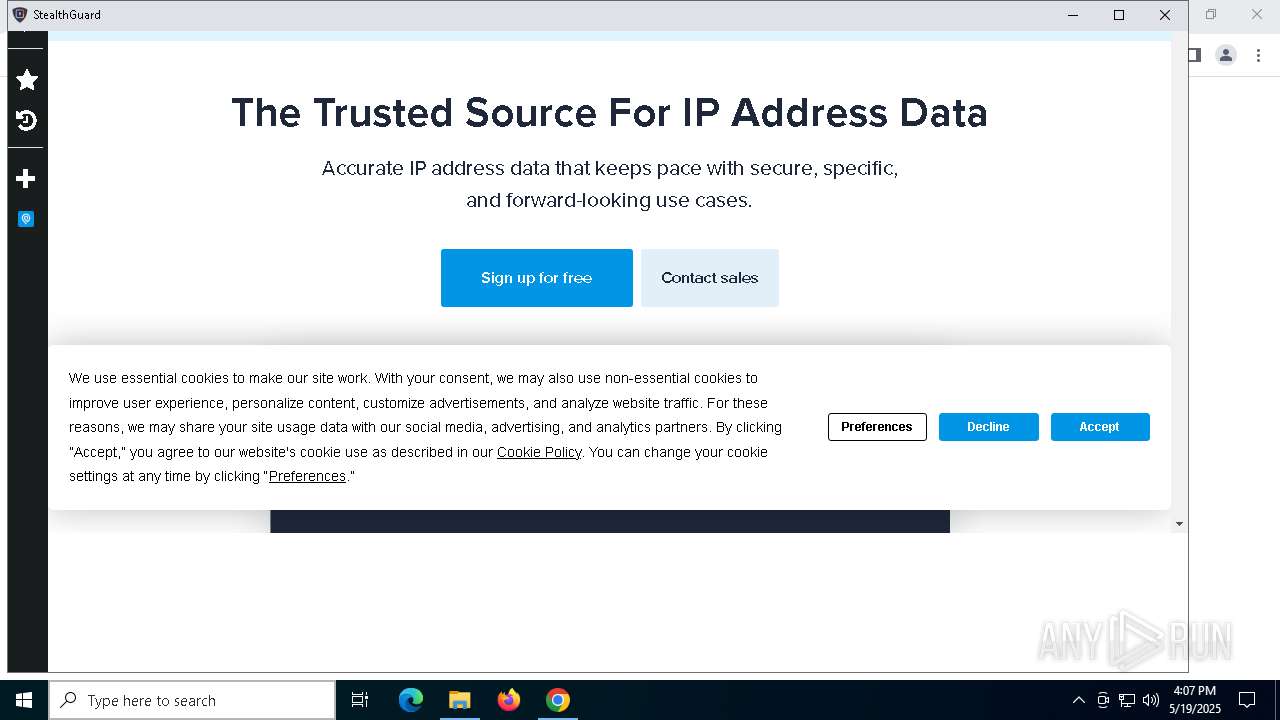This screenshot has width=1280, height=720.
Task: Click the inline Preferences link in cookie text
Action: pyautogui.click(x=307, y=476)
